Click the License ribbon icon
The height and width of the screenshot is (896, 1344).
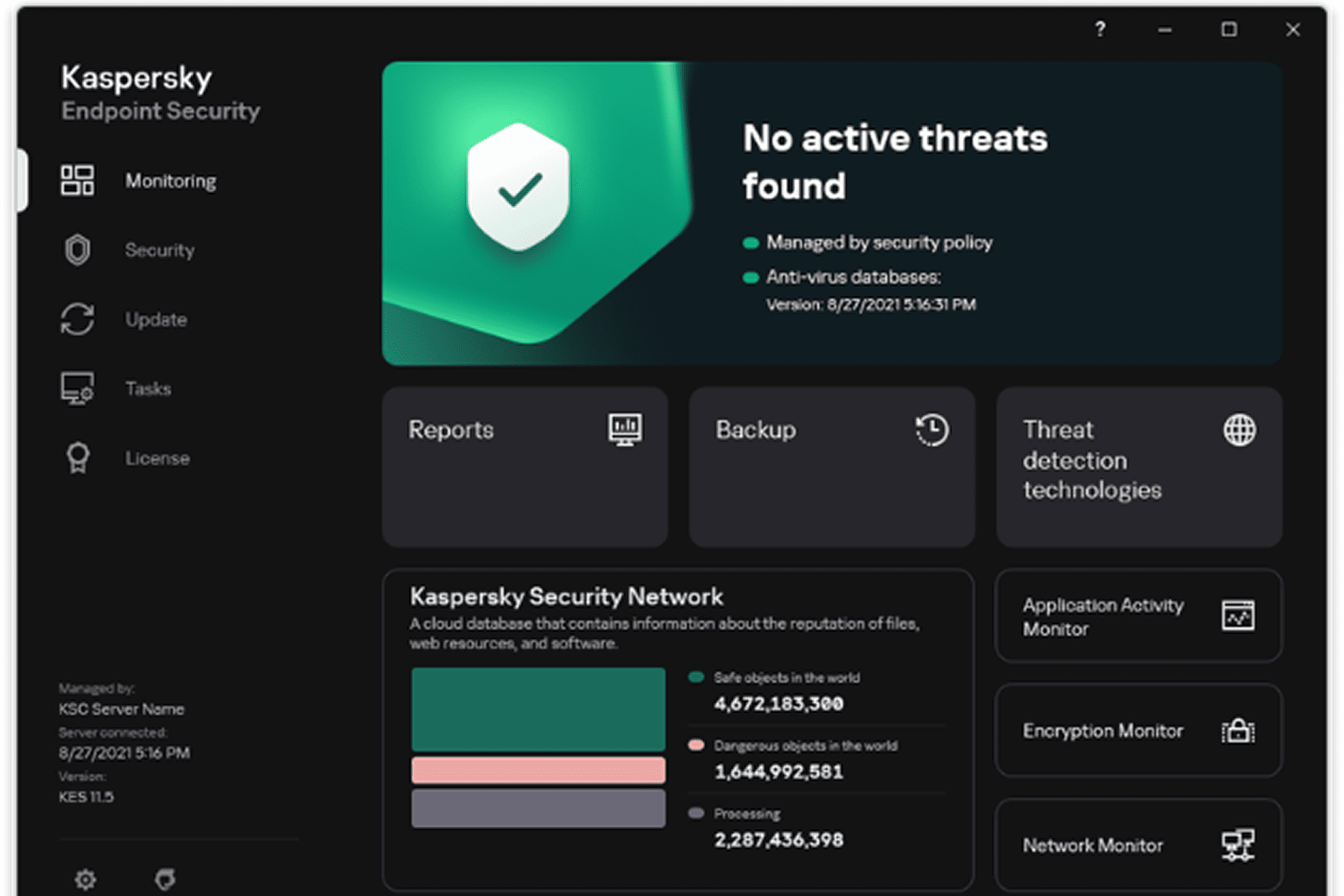pyautogui.click(x=78, y=457)
